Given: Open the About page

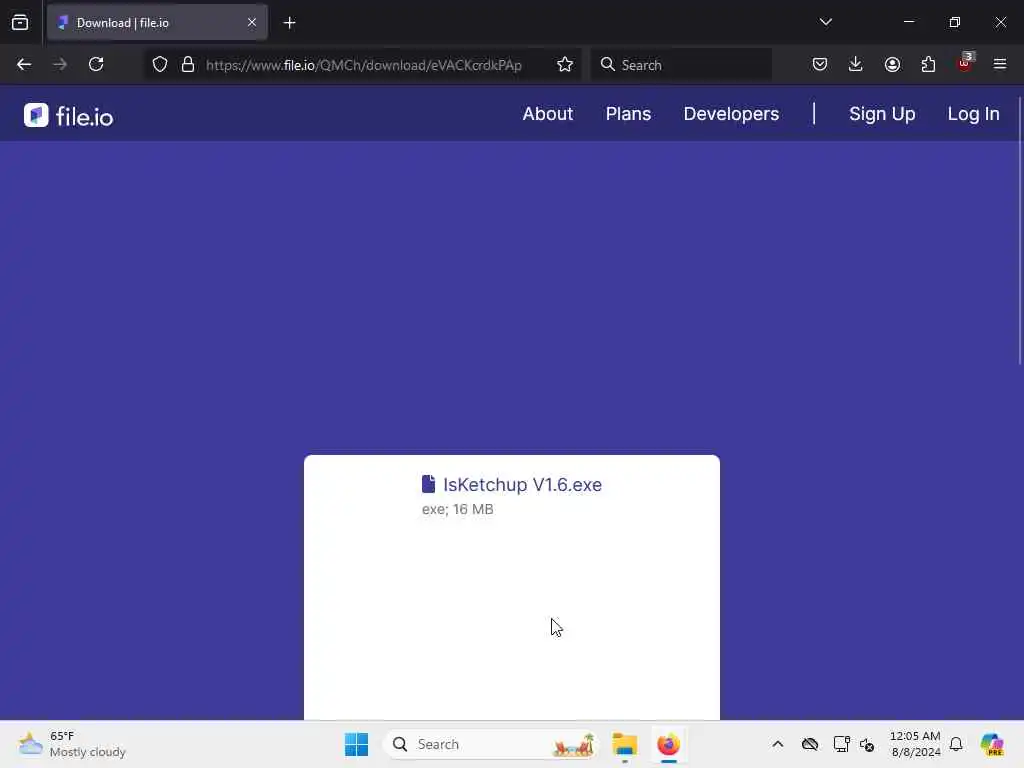Looking at the screenshot, I should 547,114.
